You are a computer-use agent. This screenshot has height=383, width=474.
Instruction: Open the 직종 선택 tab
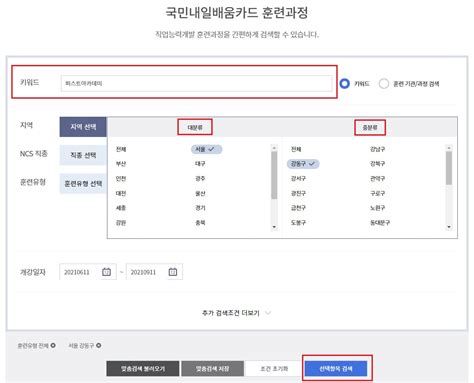(x=83, y=155)
